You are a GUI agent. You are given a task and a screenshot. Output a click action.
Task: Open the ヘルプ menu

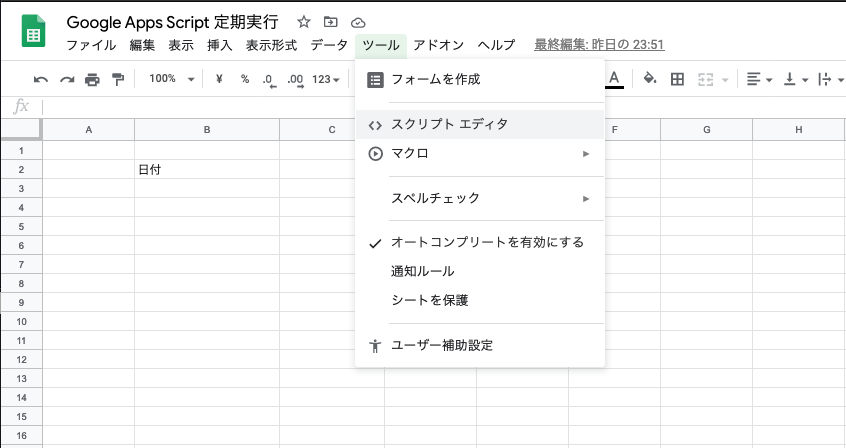tap(496, 45)
